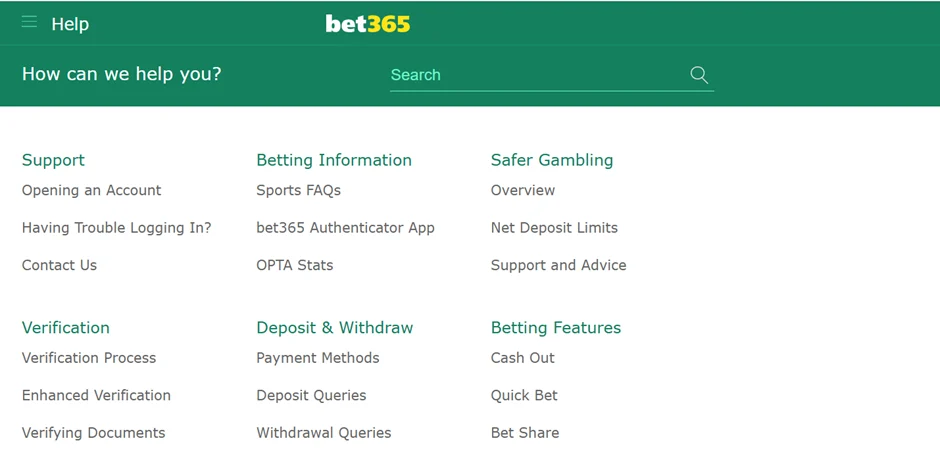The image size is (940, 470).
Task: Click the bet365 logo
Action: click(x=367, y=24)
